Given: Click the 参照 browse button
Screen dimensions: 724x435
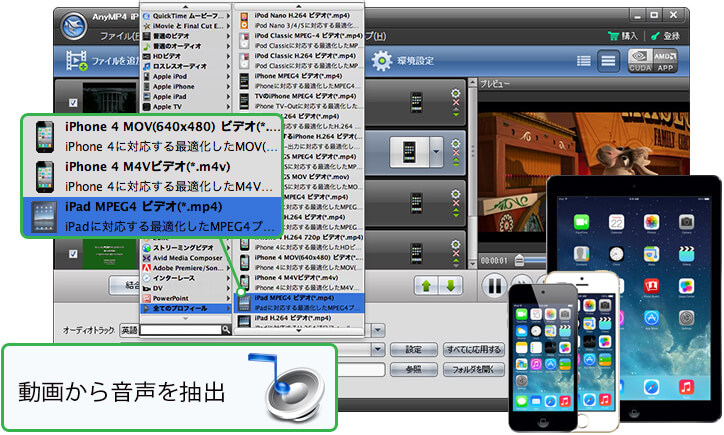Looking at the screenshot, I should [x=413, y=369].
